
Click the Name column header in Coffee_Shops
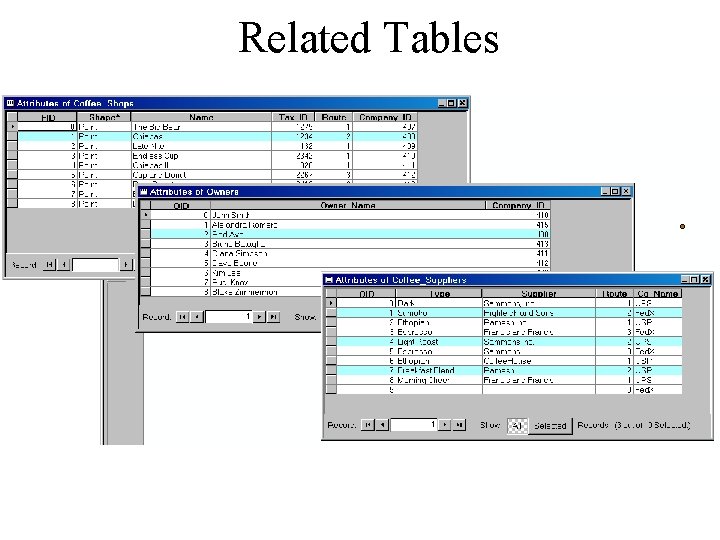[x=201, y=117]
